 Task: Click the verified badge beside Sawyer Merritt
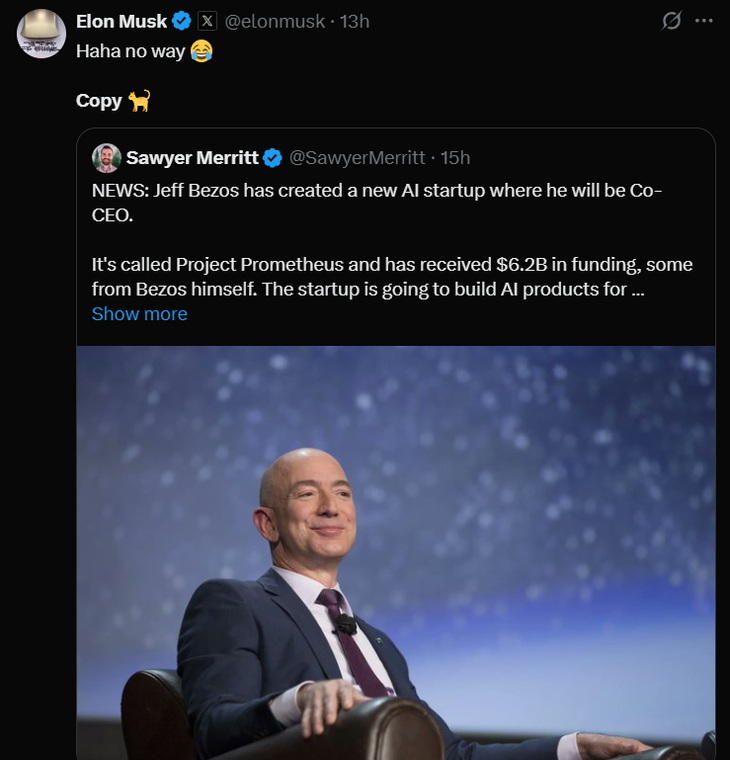[x=272, y=158]
